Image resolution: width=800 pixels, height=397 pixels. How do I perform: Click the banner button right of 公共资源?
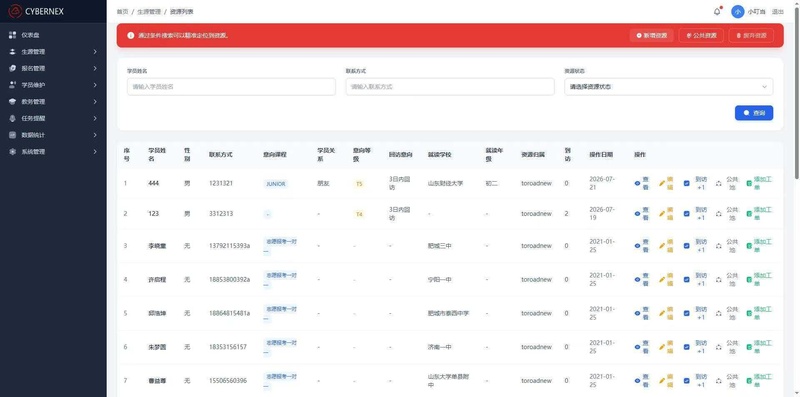coord(751,36)
